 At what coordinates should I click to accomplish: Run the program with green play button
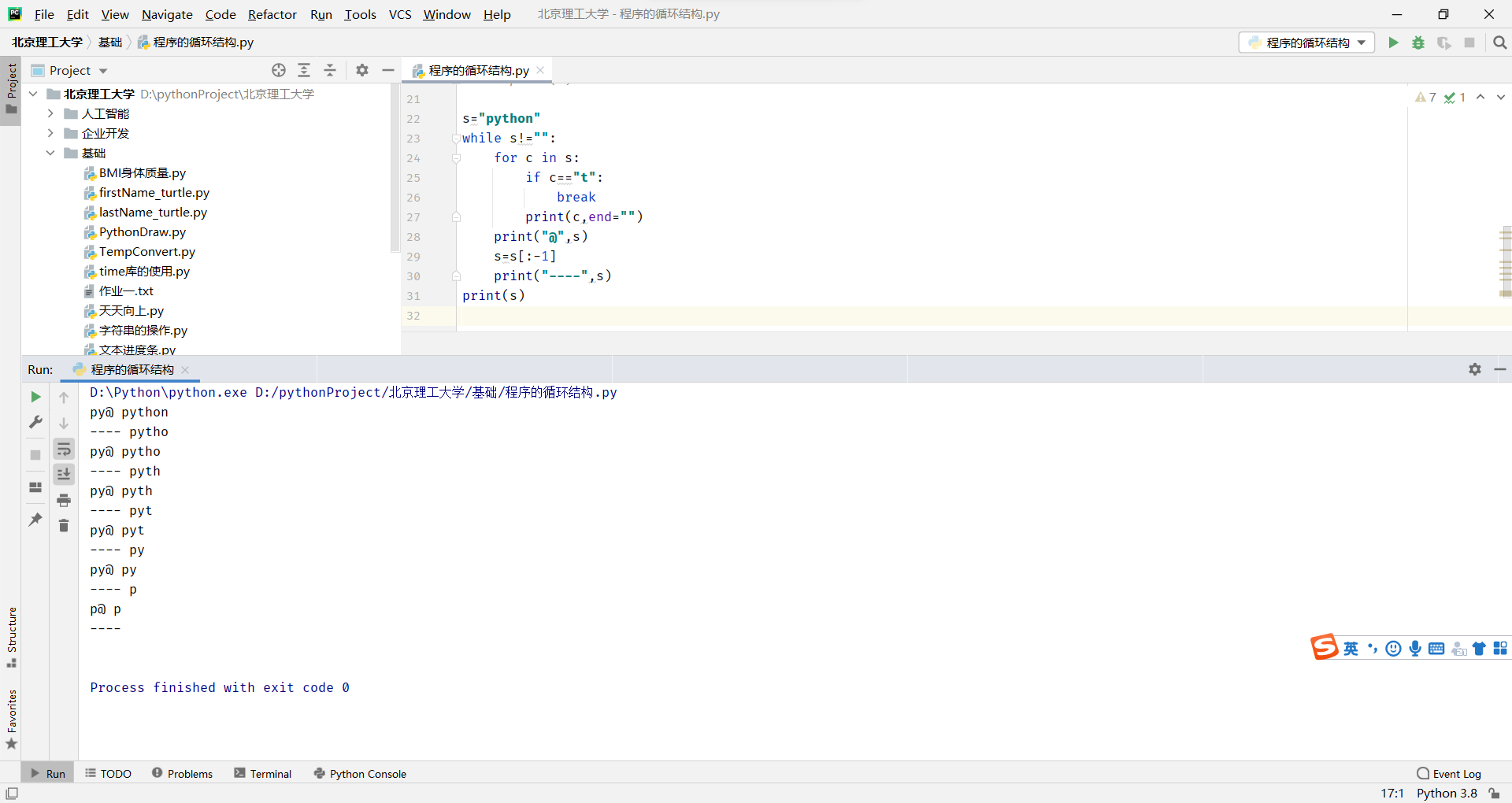pyautogui.click(x=1393, y=43)
